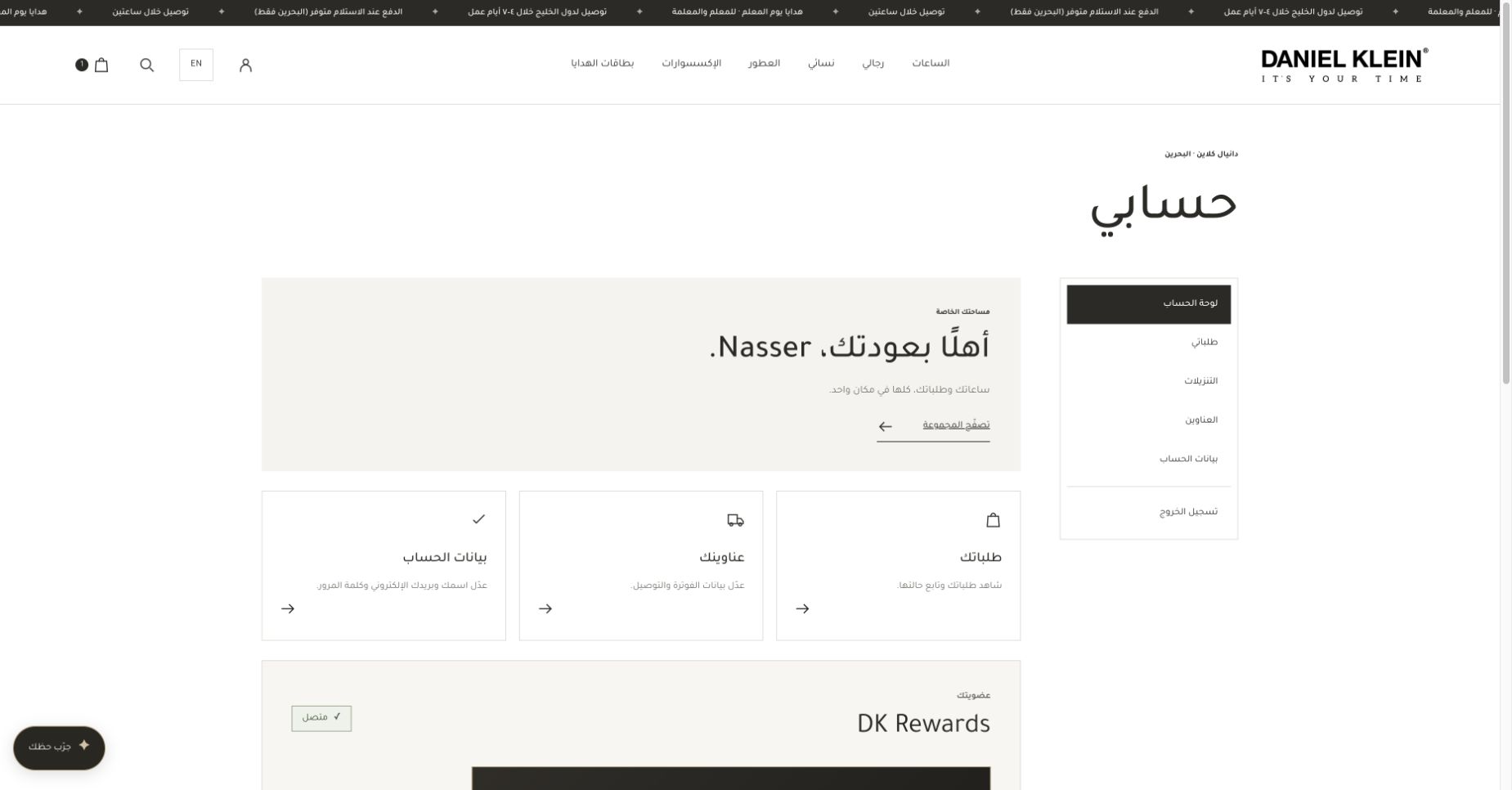Click the DK Rewards heading
Viewport: 1512px width, 790px height.
coord(923,725)
